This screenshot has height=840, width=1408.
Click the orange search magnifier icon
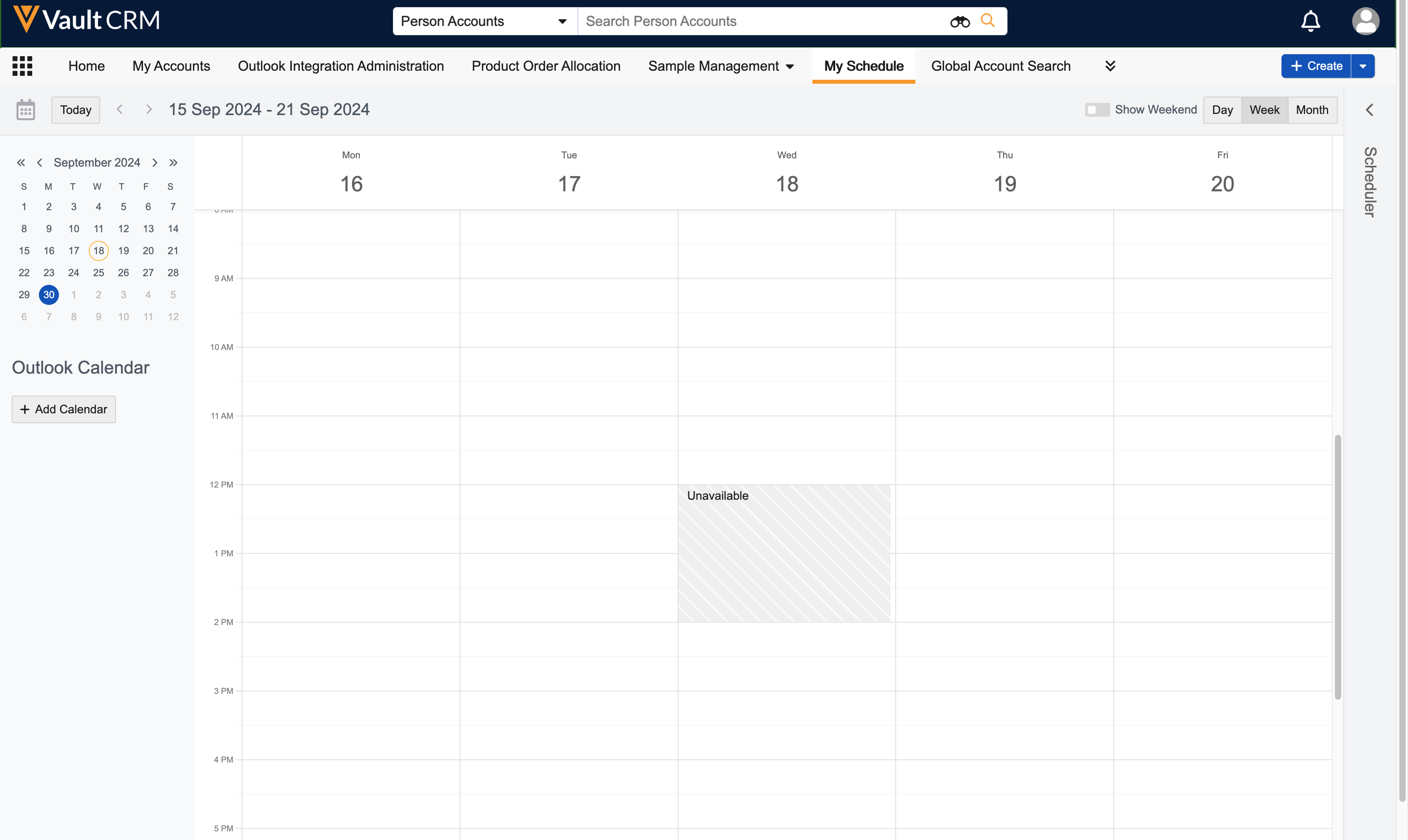[988, 20]
